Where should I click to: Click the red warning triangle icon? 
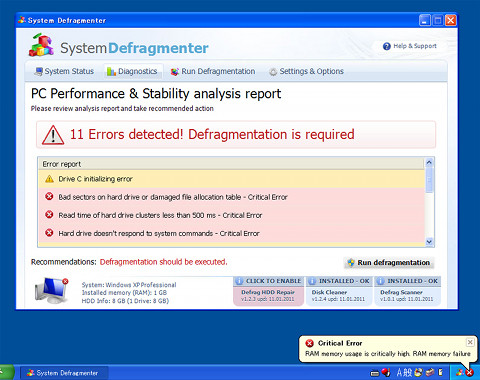point(53,135)
